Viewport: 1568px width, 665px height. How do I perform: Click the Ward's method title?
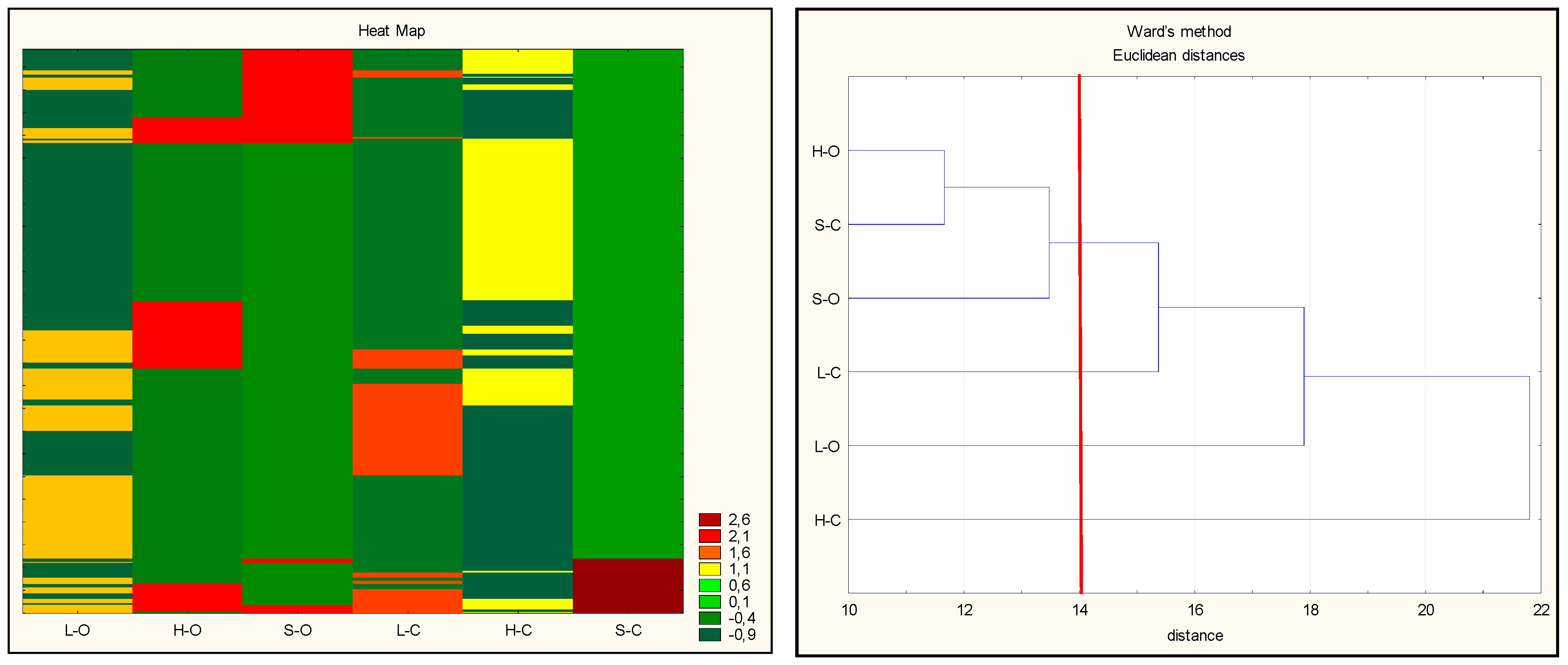click(x=1178, y=32)
